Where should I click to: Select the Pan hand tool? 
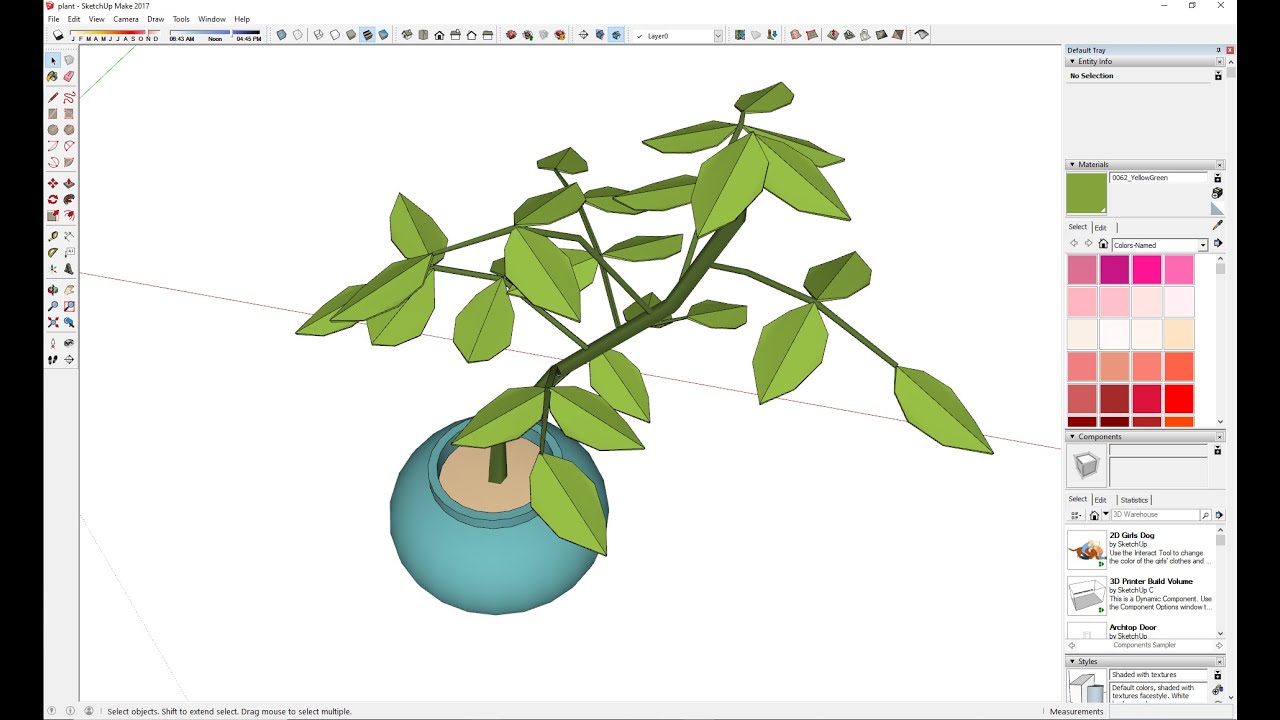[69, 291]
